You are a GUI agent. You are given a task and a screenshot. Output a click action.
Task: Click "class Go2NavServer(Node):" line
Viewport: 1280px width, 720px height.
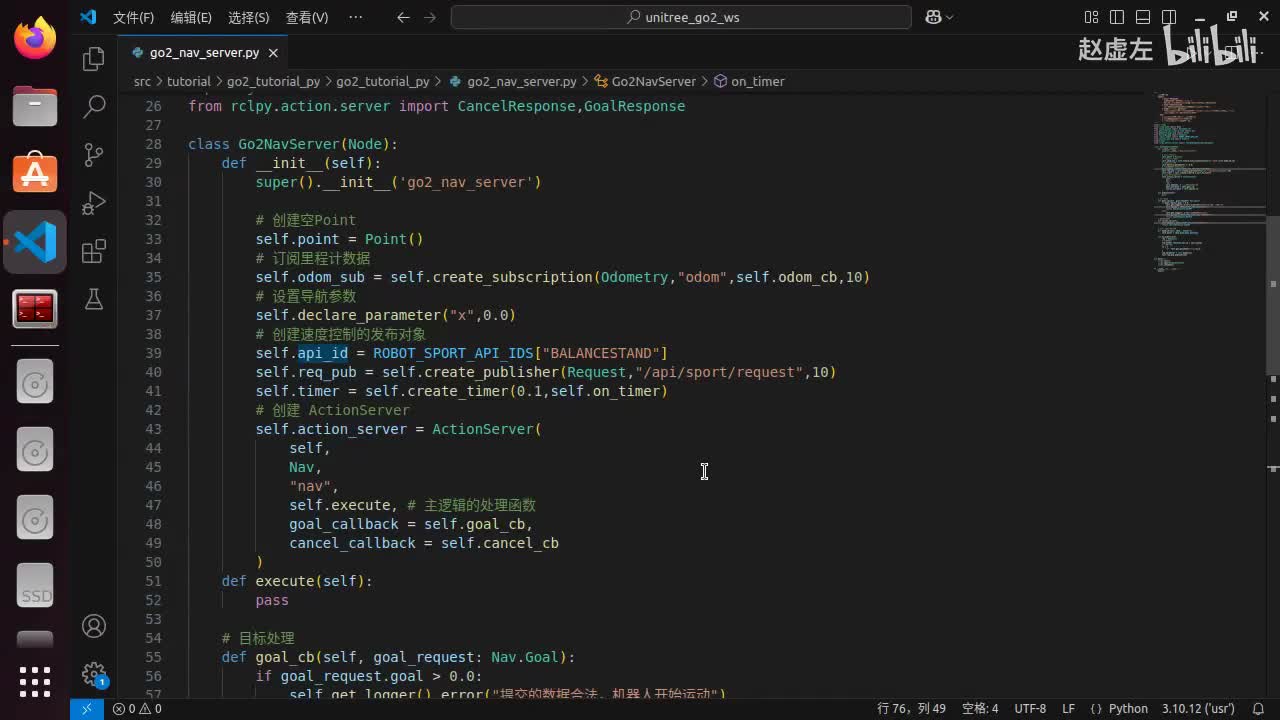coord(293,144)
